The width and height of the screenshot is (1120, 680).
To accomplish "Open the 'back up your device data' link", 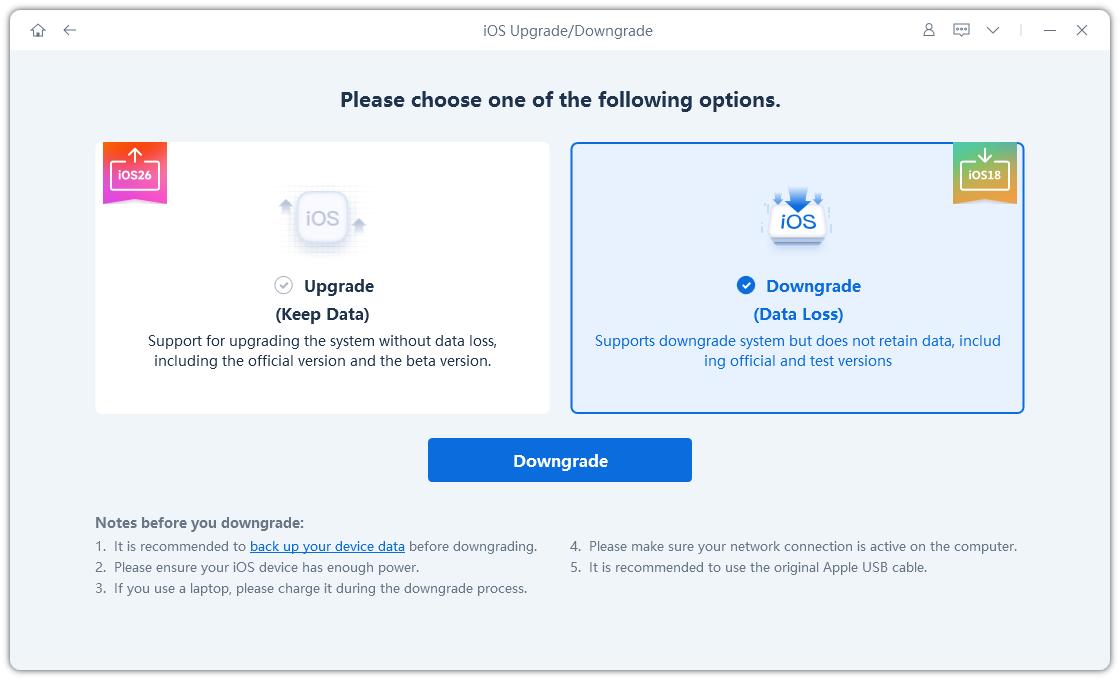I will (327, 546).
